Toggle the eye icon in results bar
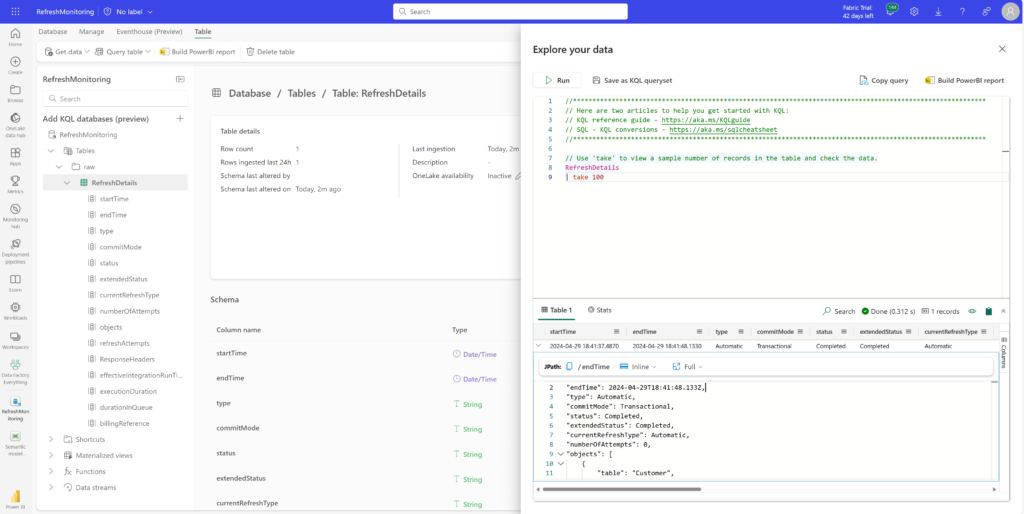This screenshot has height=514, width=1024. coord(971,311)
